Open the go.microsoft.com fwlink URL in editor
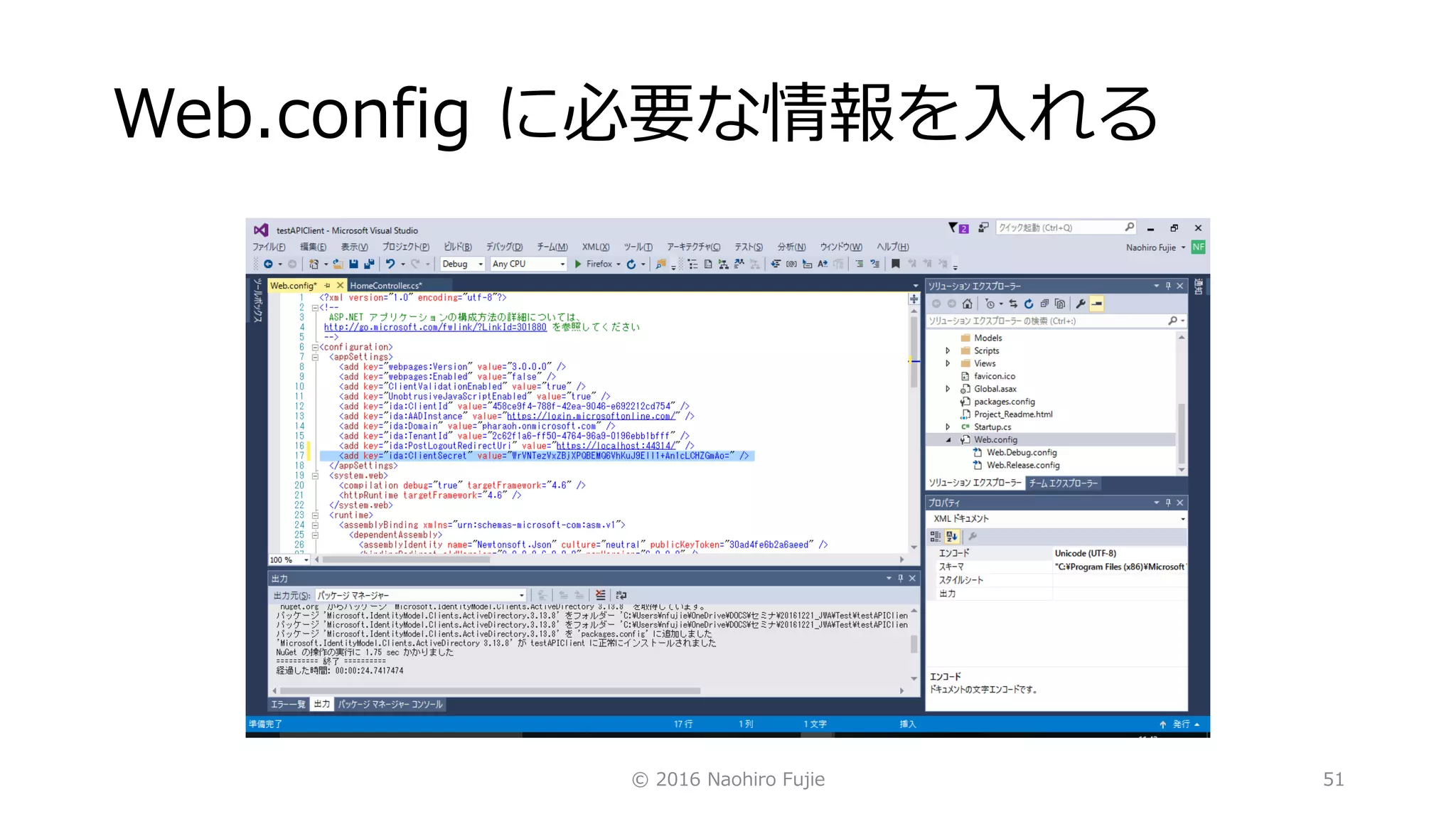The width and height of the screenshot is (1456, 819). pos(435,328)
